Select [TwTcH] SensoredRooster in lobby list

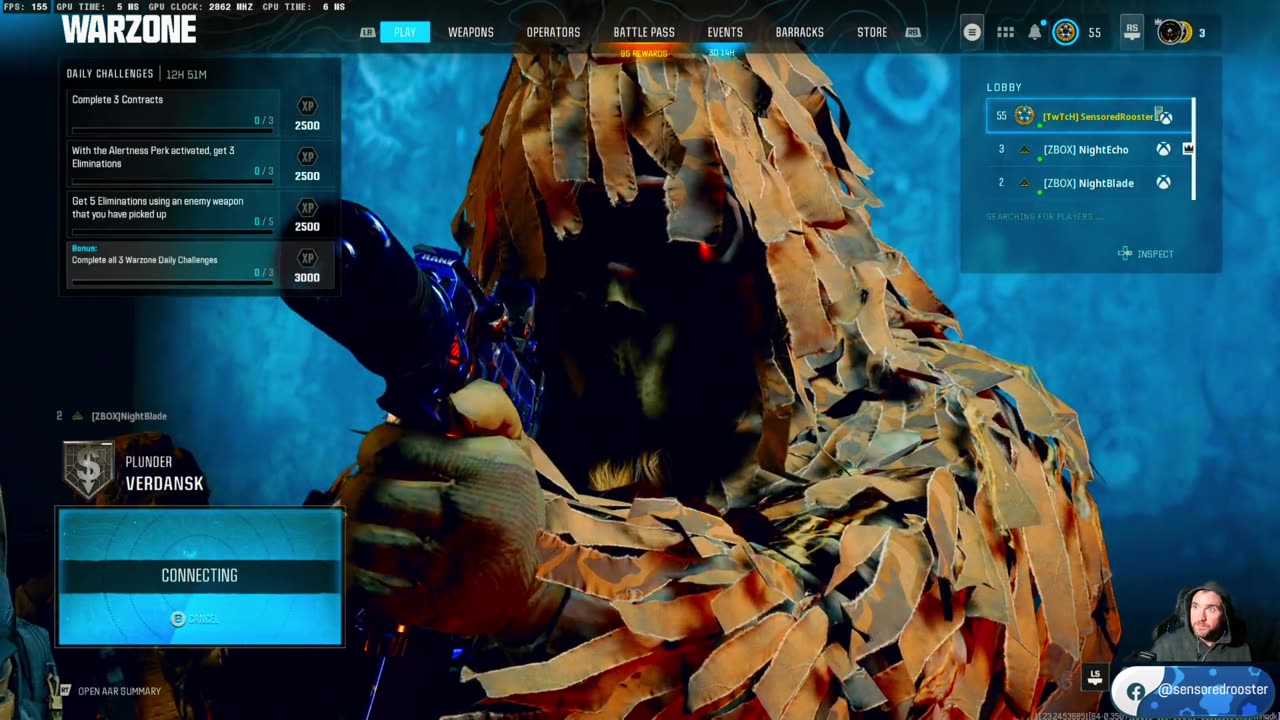(x=1089, y=116)
